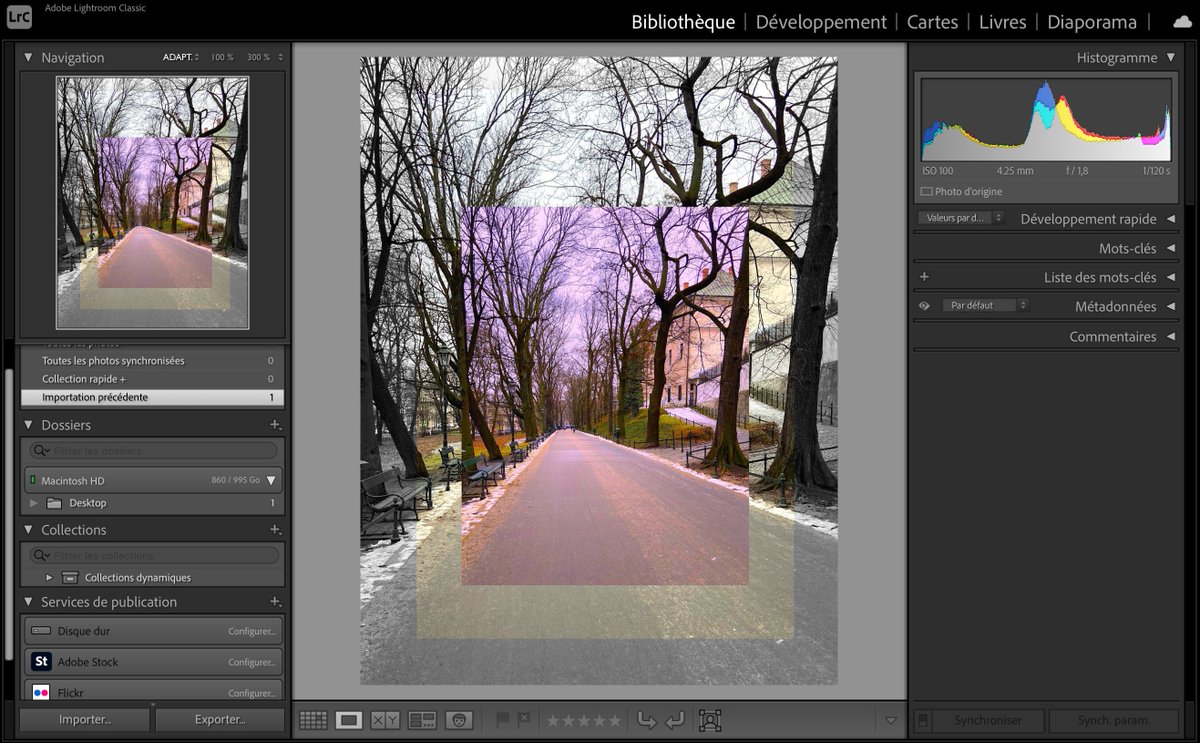Expand the Commentaires panel
This screenshot has width=1200, height=743.
[1170, 336]
